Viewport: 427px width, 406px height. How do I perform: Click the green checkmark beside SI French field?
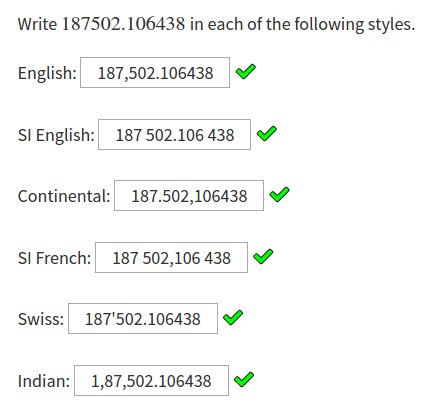[263, 257]
